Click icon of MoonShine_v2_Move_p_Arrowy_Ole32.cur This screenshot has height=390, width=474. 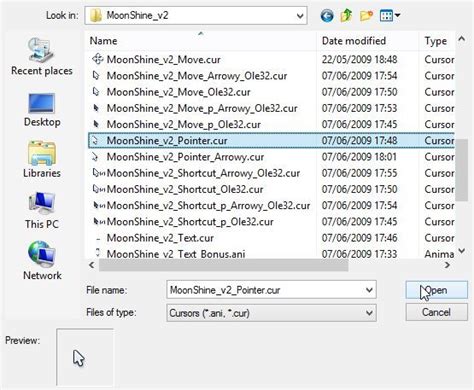point(96,108)
